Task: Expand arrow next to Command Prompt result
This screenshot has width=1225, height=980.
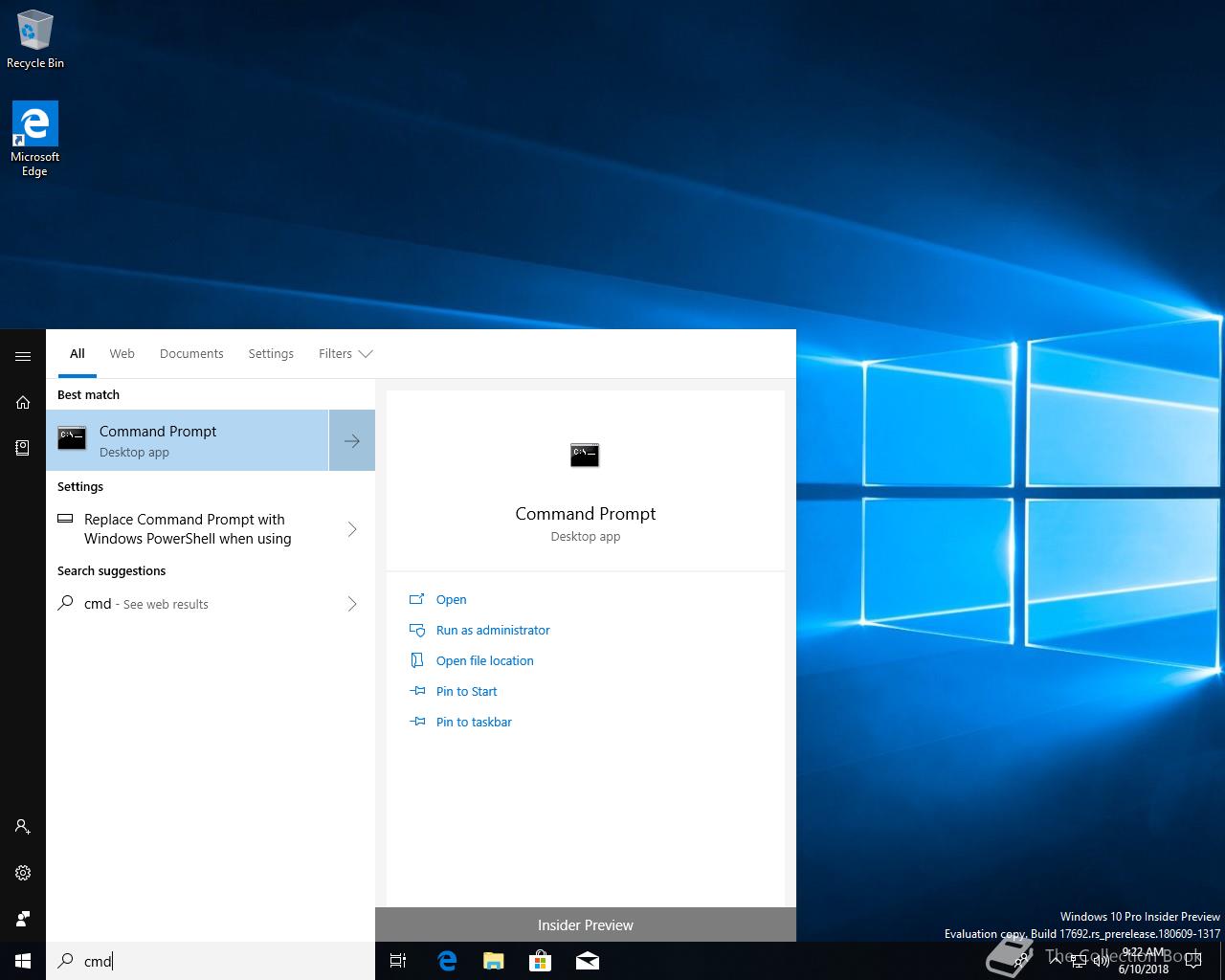Action: (x=352, y=440)
